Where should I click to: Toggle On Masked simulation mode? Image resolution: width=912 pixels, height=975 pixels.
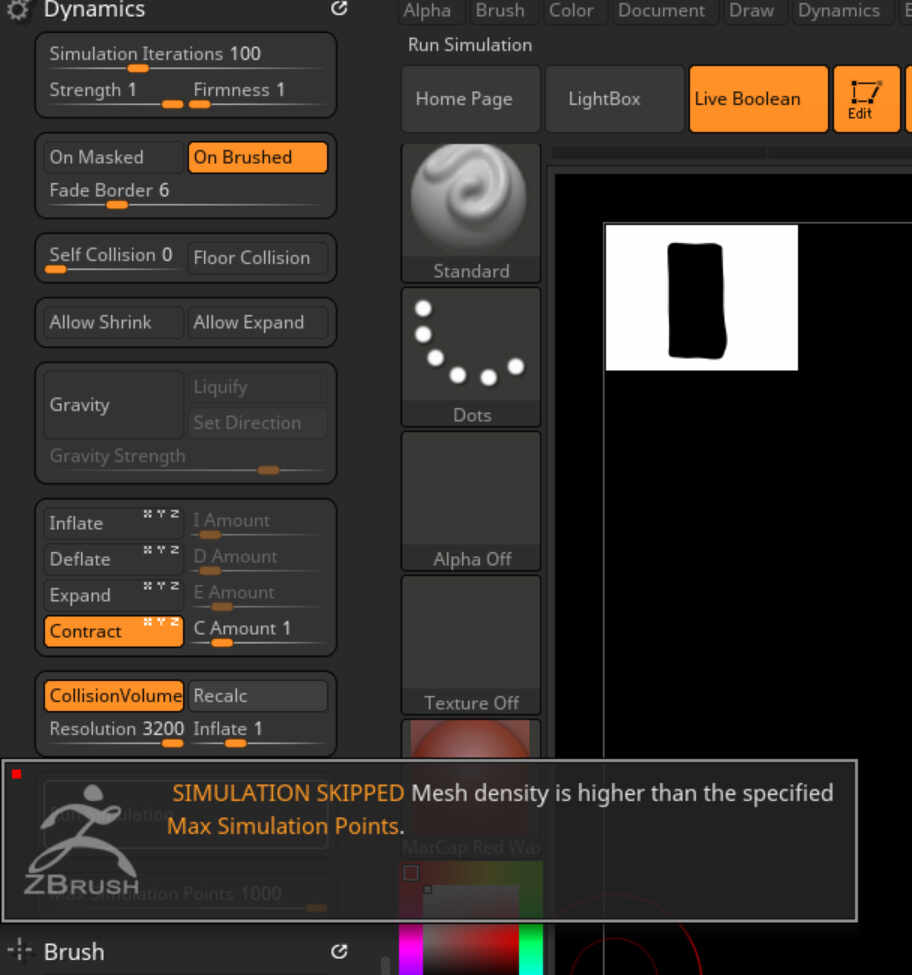click(x=114, y=157)
